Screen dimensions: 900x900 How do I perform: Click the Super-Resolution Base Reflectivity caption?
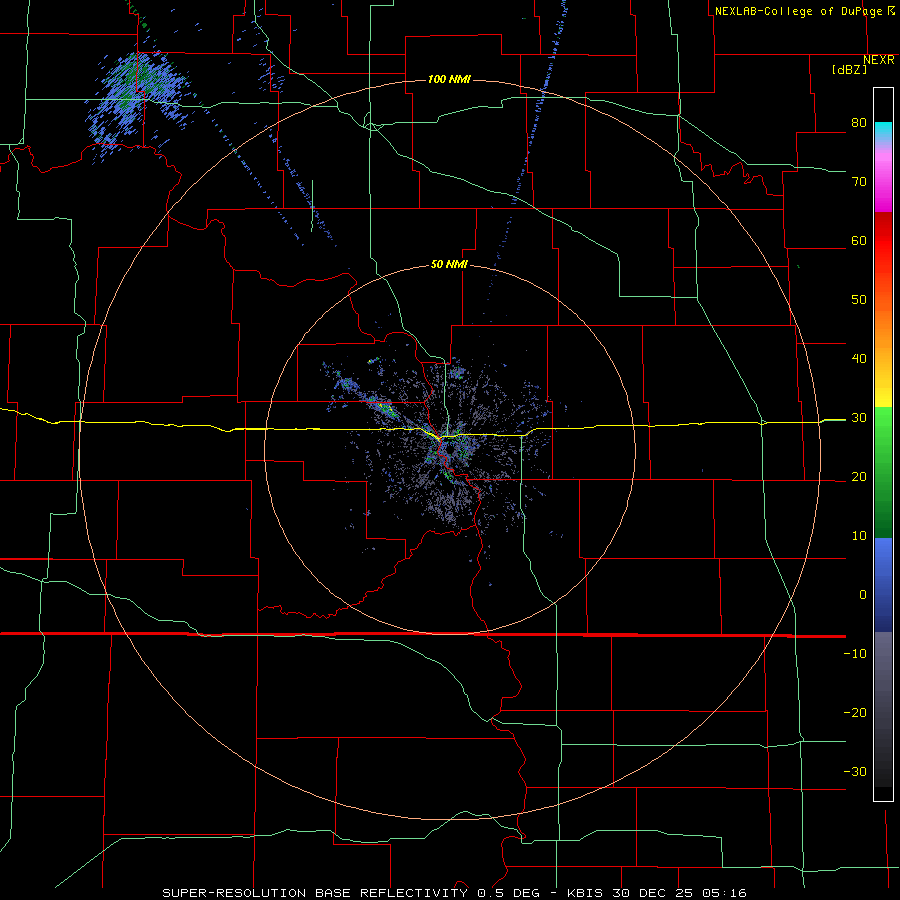click(x=455, y=893)
